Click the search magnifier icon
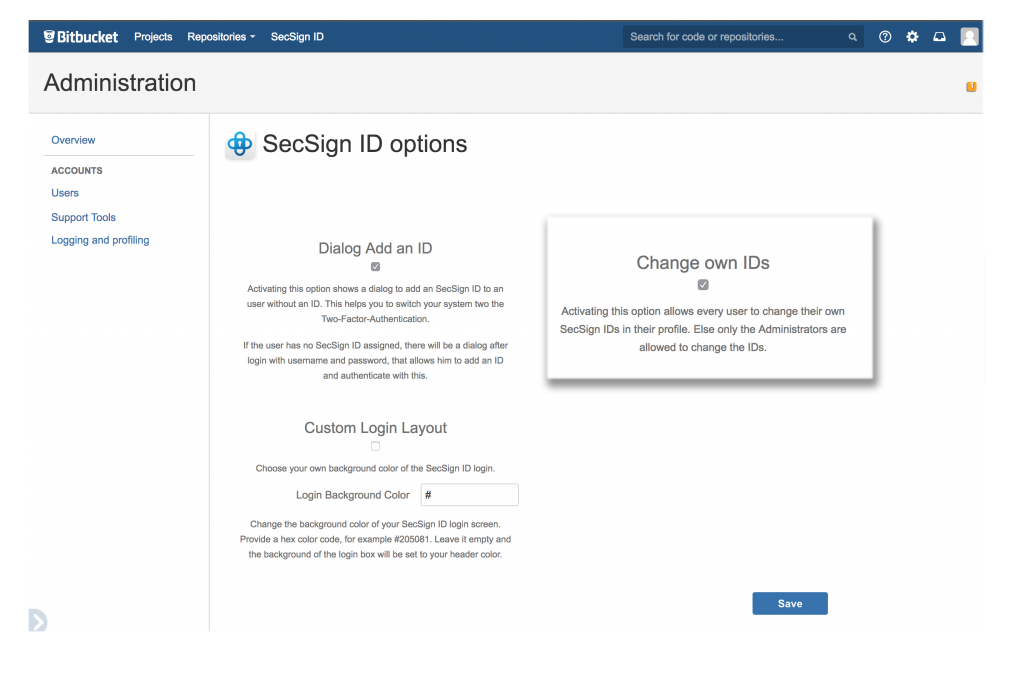Viewport: 1024px width, 674px height. point(852,36)
